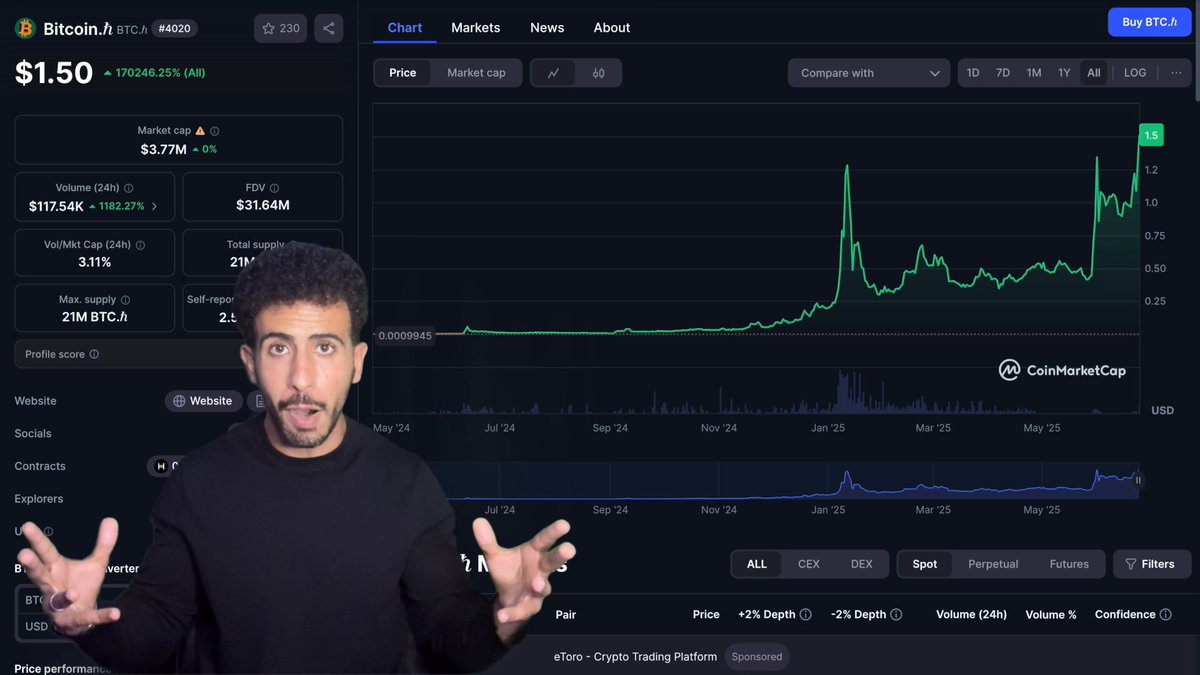The height and width of the screenshot is (675, 1200).
Task: Set chart range to All
Action: pos(1094,73)
